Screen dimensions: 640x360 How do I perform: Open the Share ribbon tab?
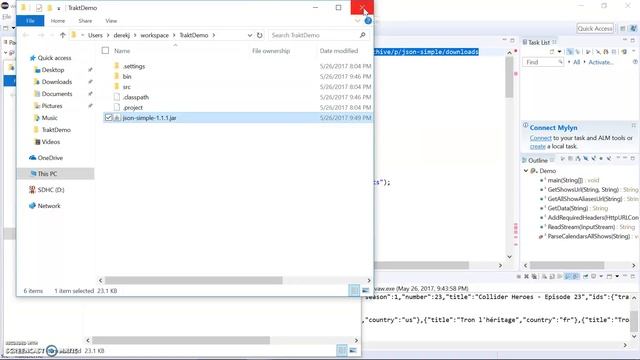[x=85, y=21]
